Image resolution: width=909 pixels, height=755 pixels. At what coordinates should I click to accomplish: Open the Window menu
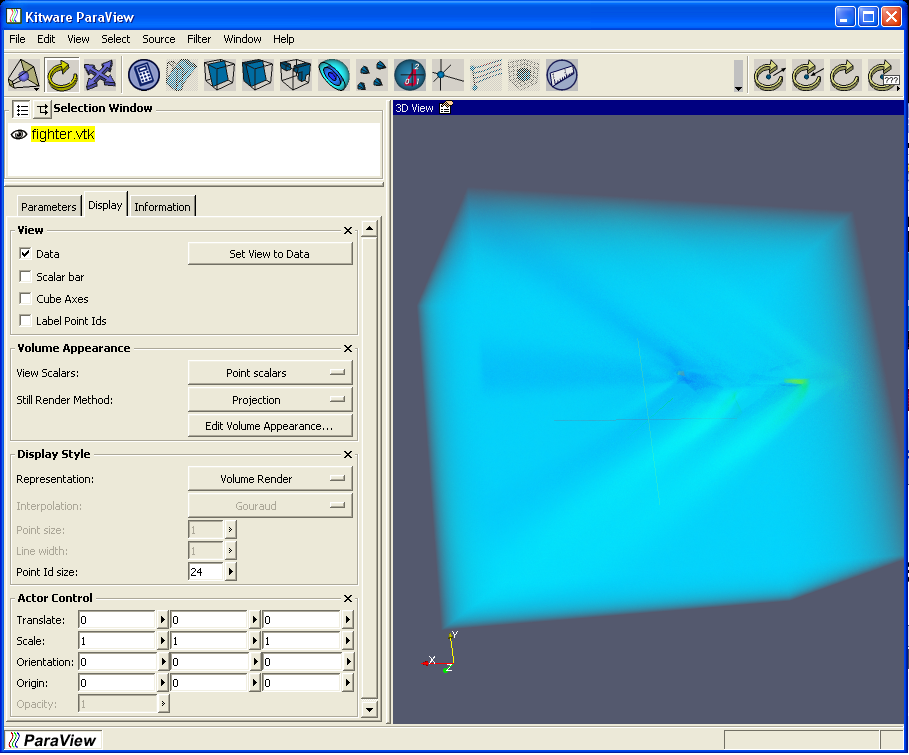coord(242,39)
